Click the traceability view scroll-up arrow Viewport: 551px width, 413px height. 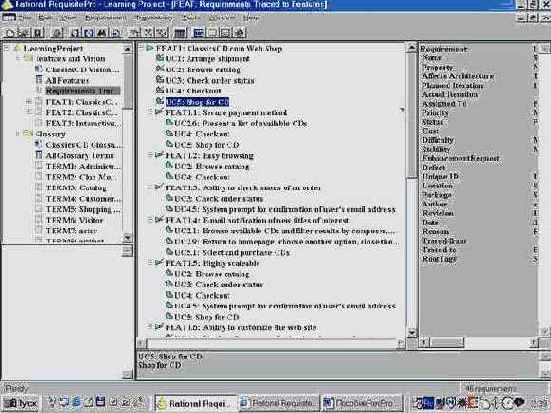411,48
